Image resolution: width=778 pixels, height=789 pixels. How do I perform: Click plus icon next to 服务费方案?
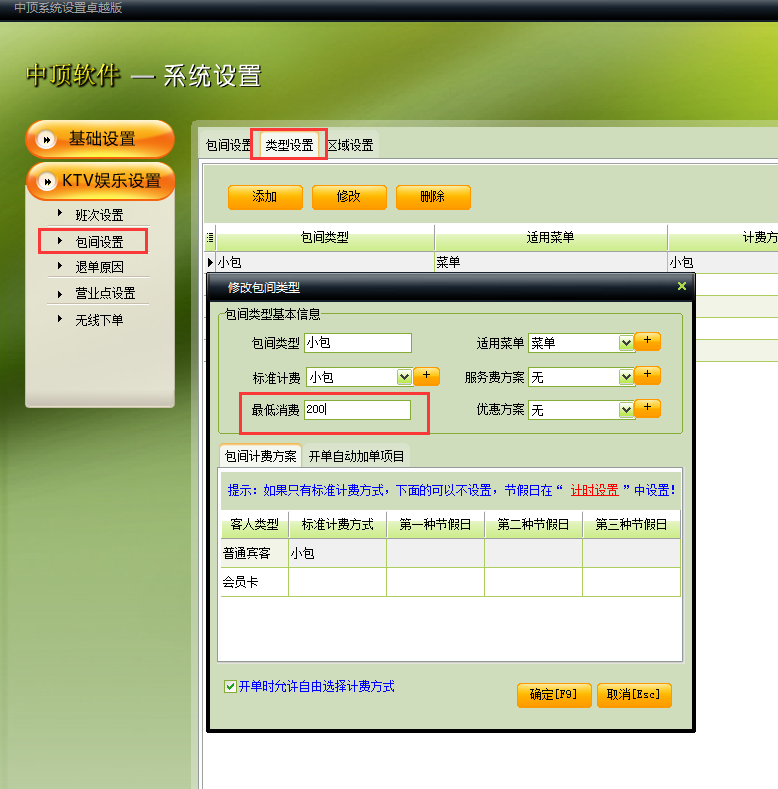tap(647, 375)
